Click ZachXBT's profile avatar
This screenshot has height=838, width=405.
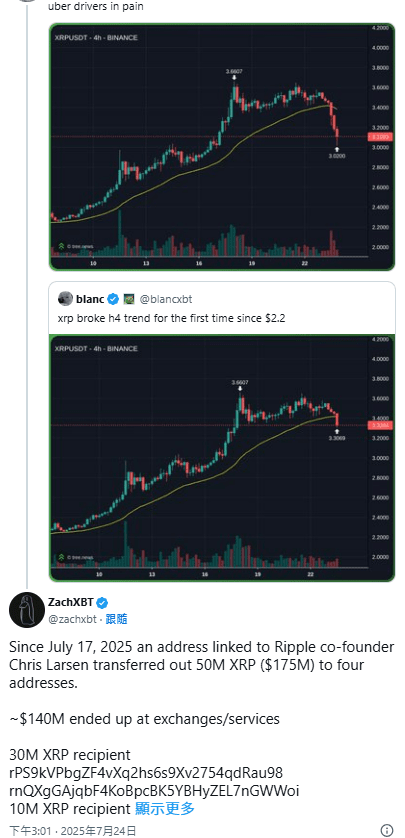(x=27, y=610)
